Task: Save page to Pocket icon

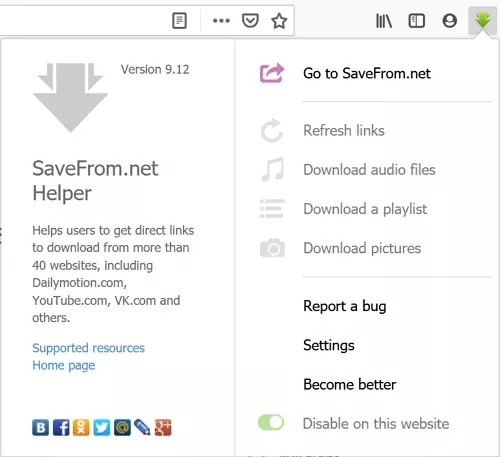Action: pyautogui.click(x=250, y=21)
